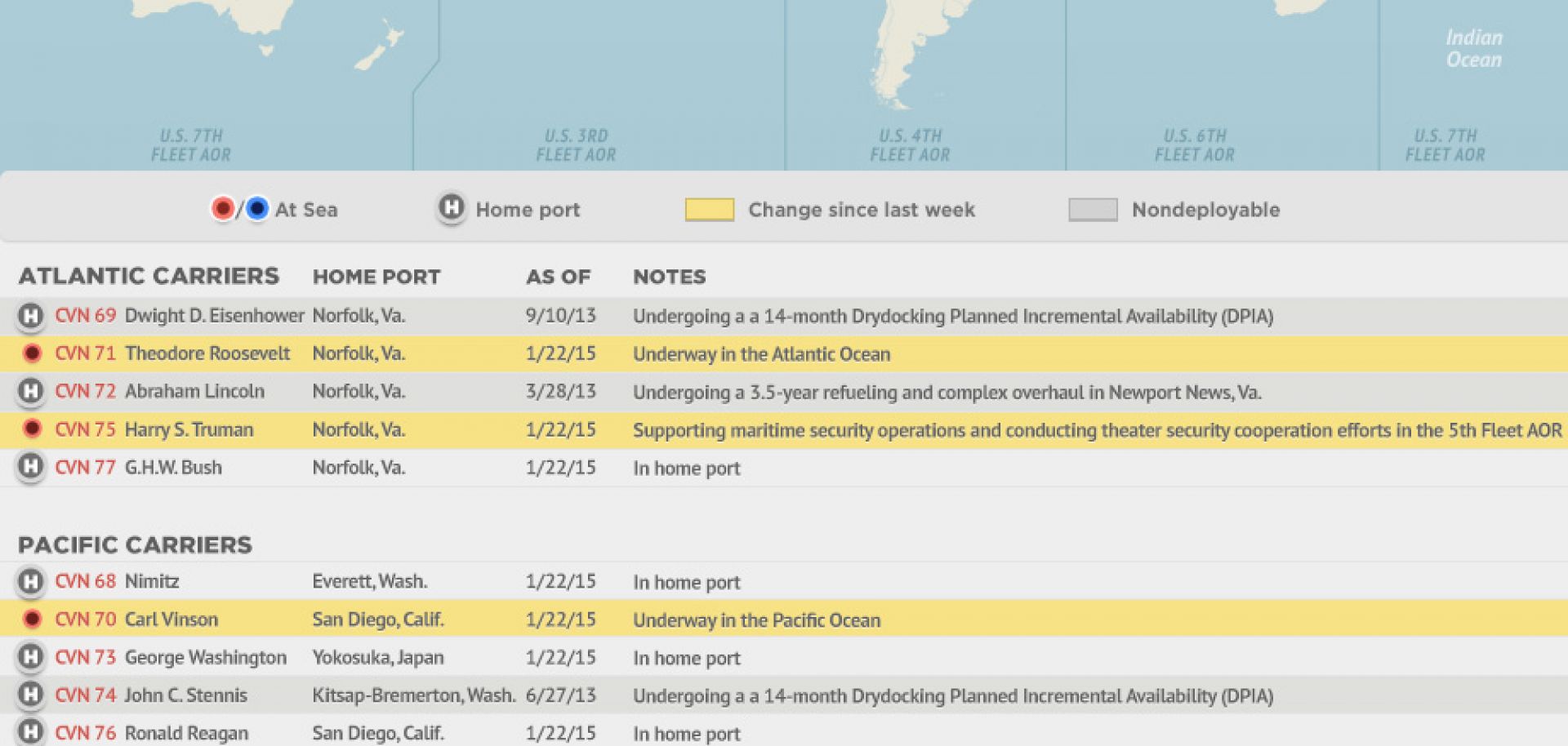Expand the NOTES column header

point(670,277)
